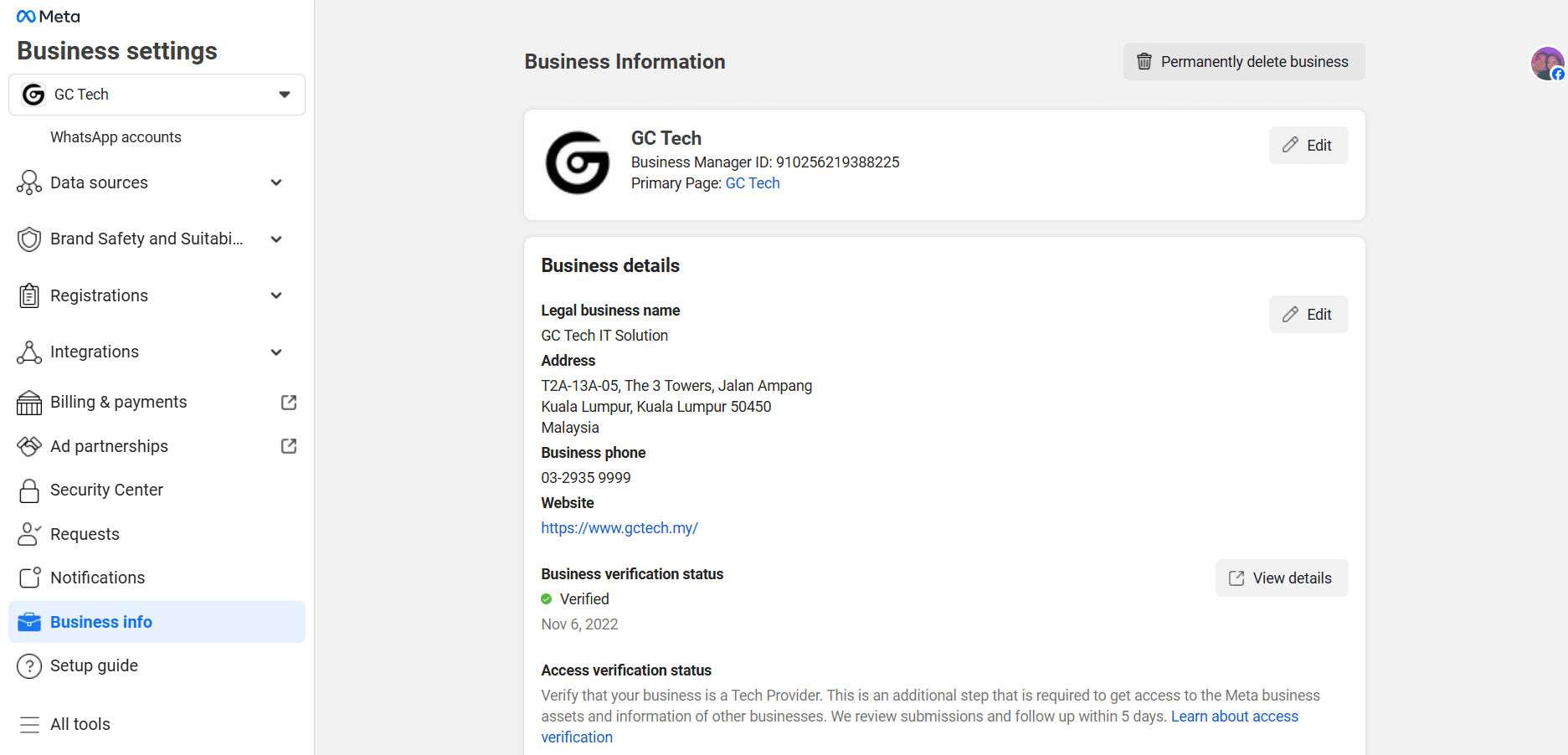Select the Business info menu item
Viewport: 1568px width, 755px height.
(x=157, y=622)
